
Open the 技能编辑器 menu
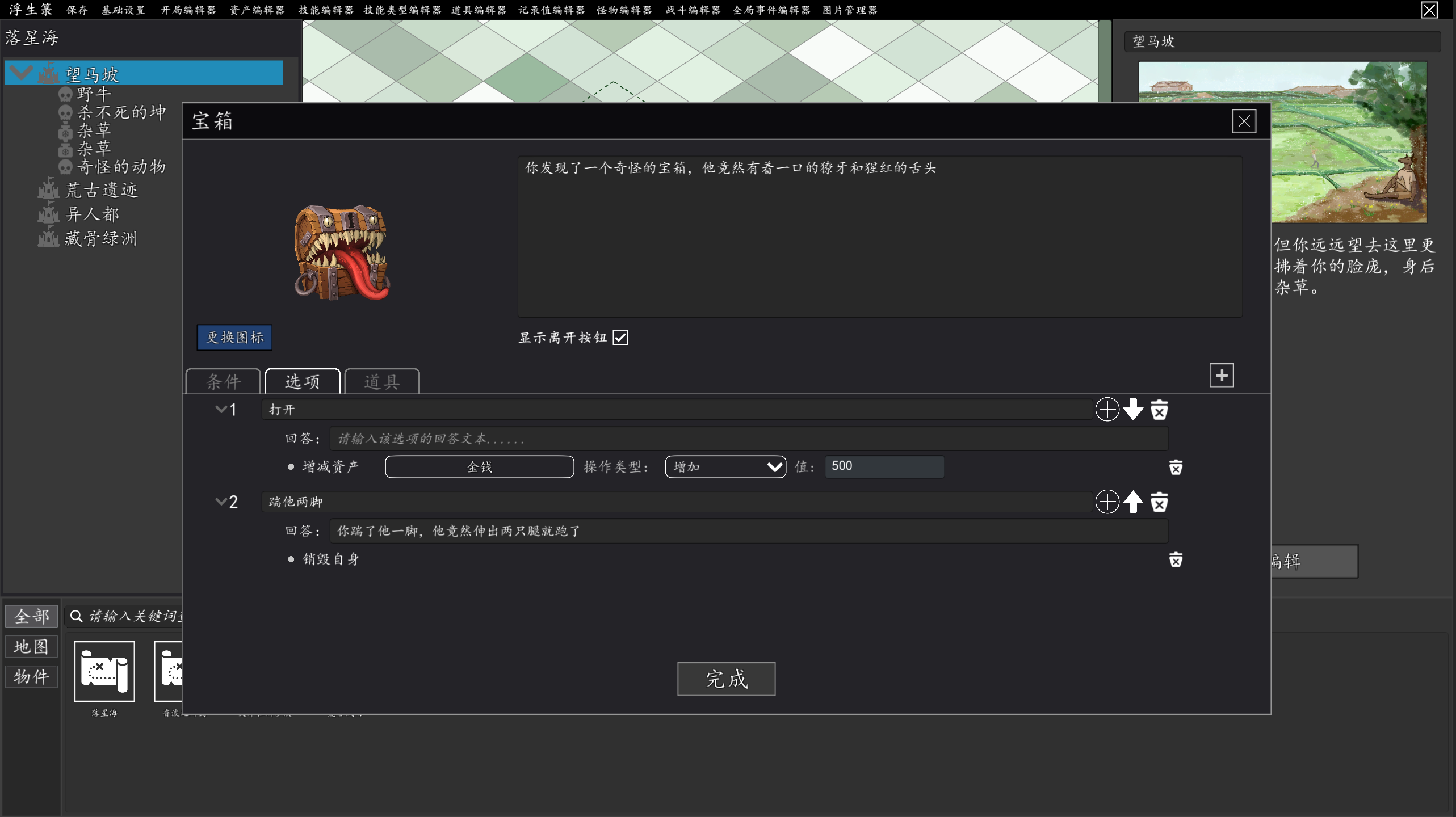(x=326, y=10)
